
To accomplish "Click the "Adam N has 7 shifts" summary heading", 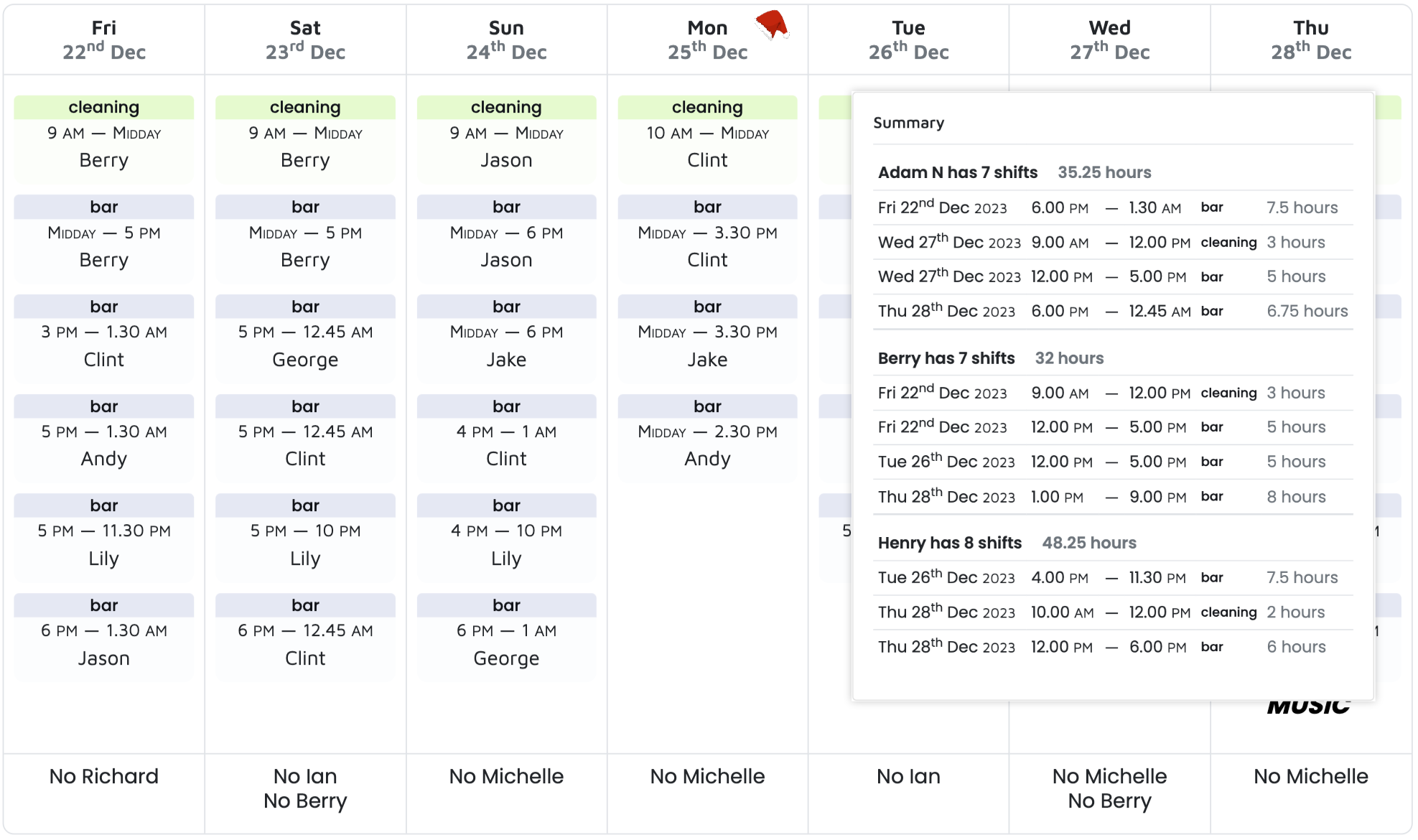I will pyautogui.click(x=958, y=172).
